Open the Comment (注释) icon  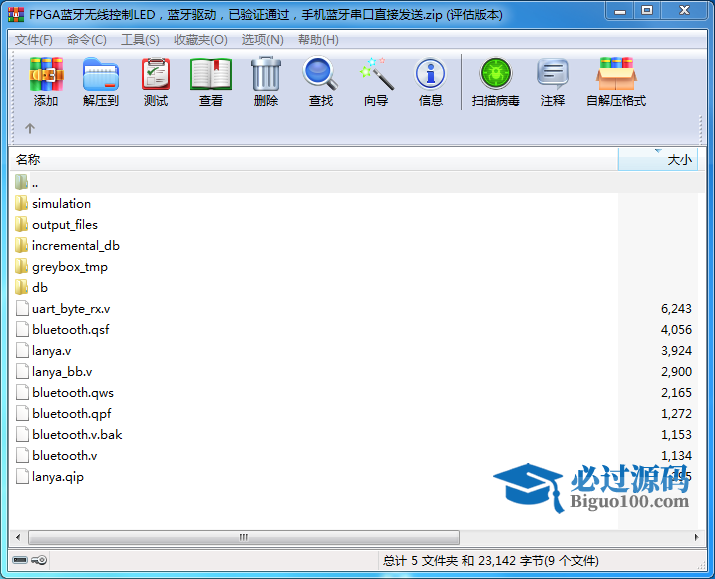tap(553, 74)
